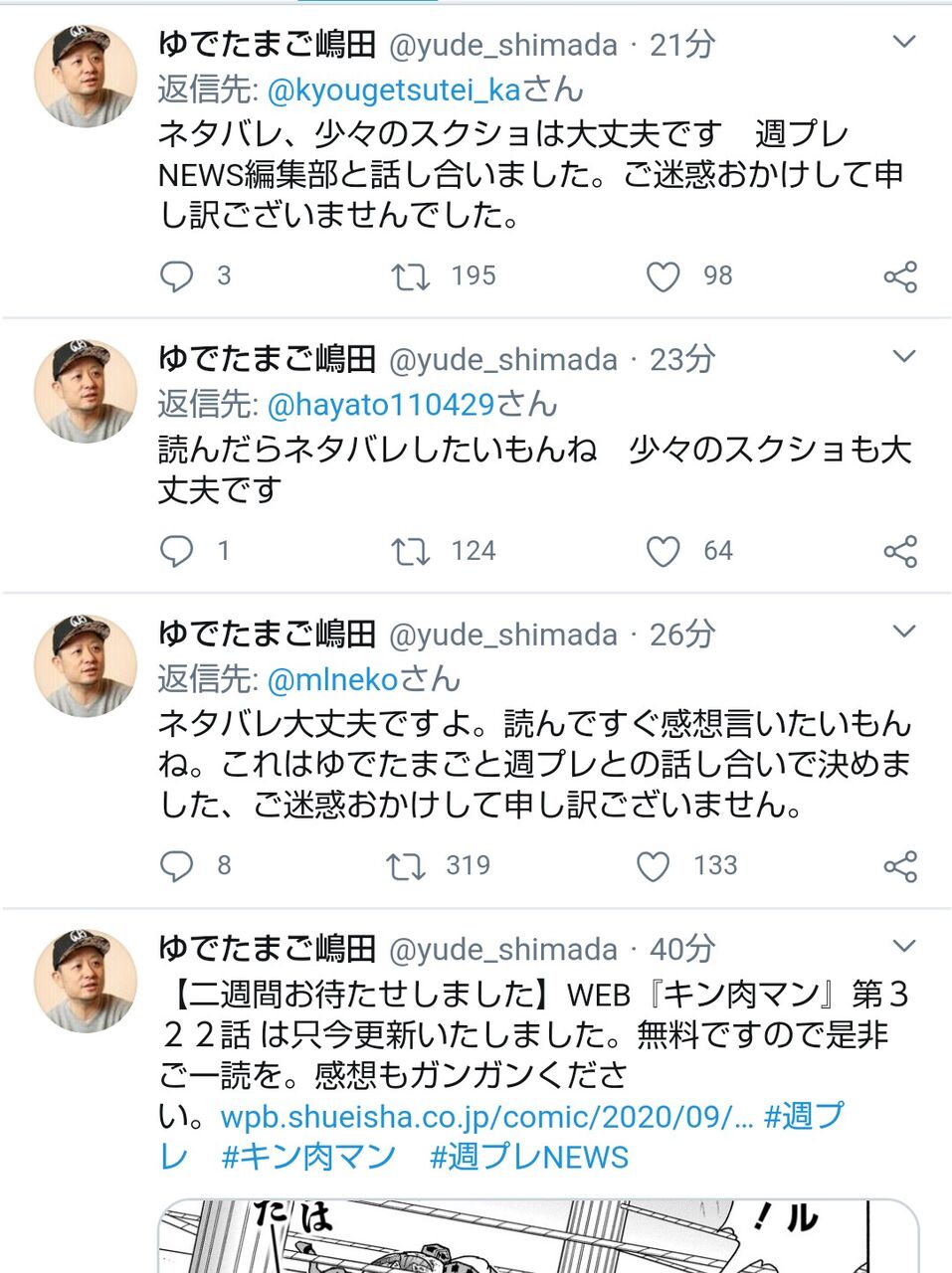Screen dimensions: 952x1273
Task: Open the wpb.shueisha.co.jp comic link
Action: pos(485,1116)
